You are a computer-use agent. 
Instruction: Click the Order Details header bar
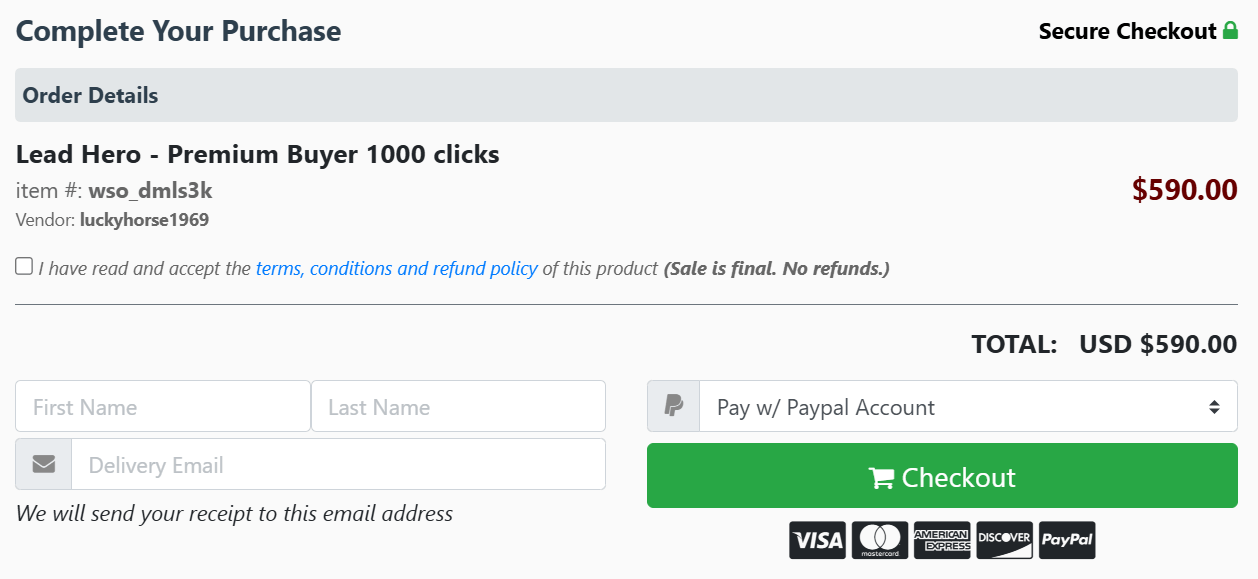626,95
